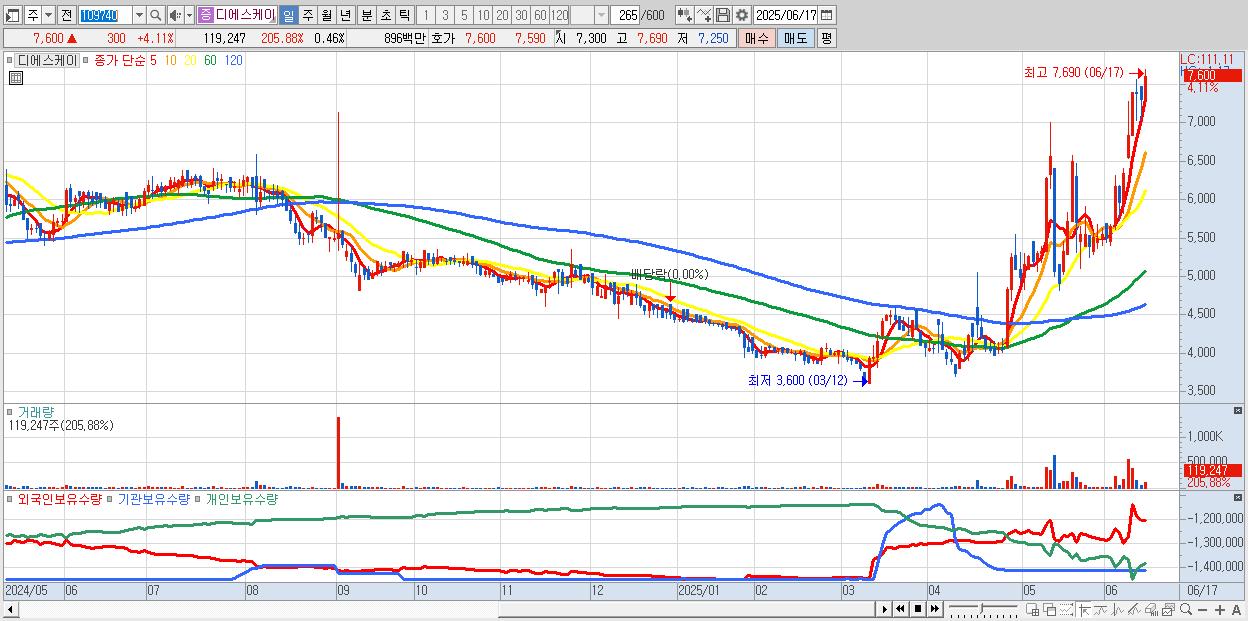Image resolution: width=1248 pixels, height=621 pixels.
Task: Select the 년 yearly period tab
Action: tap(345, 15)
